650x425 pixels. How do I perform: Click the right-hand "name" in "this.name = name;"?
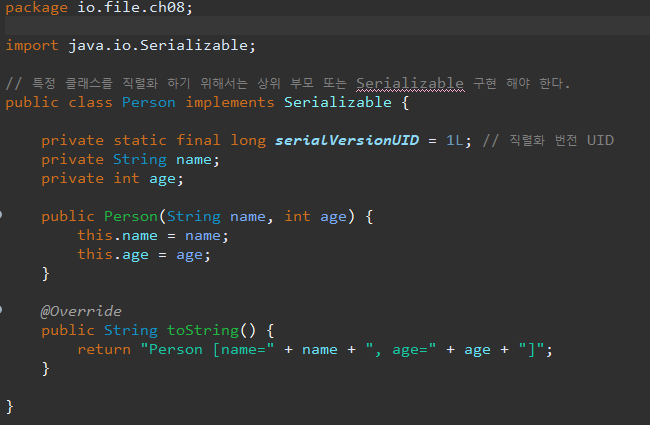pos(203,236)
